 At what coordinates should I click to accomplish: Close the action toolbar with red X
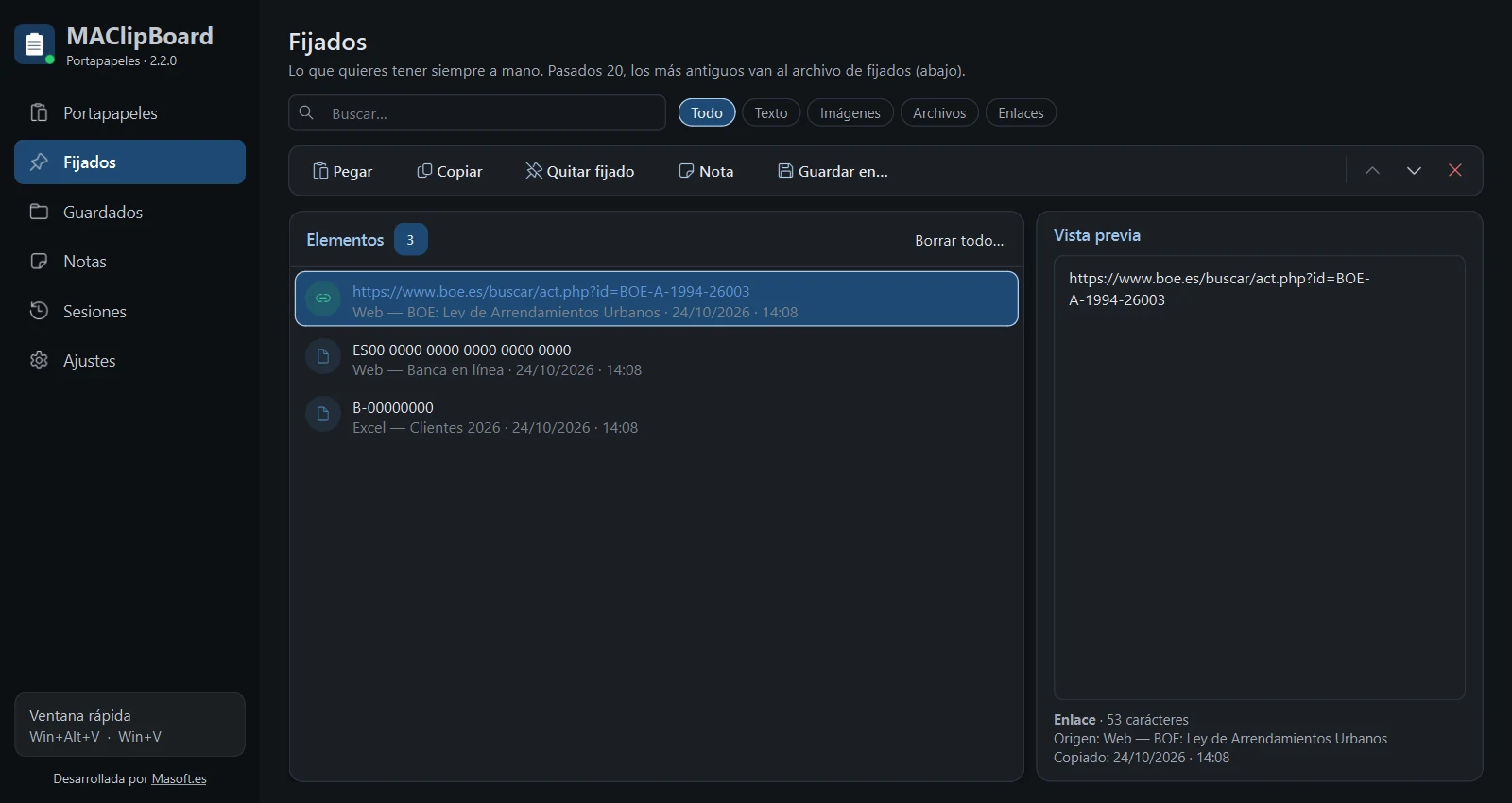coord(1455,171)
